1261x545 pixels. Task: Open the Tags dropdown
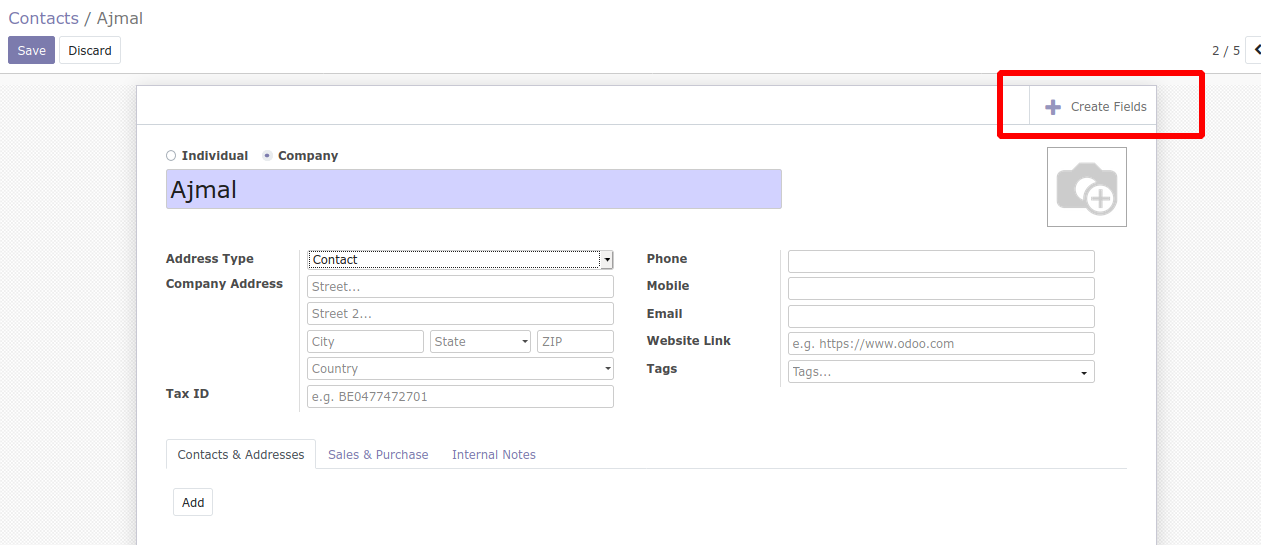[x=941, y=372]
